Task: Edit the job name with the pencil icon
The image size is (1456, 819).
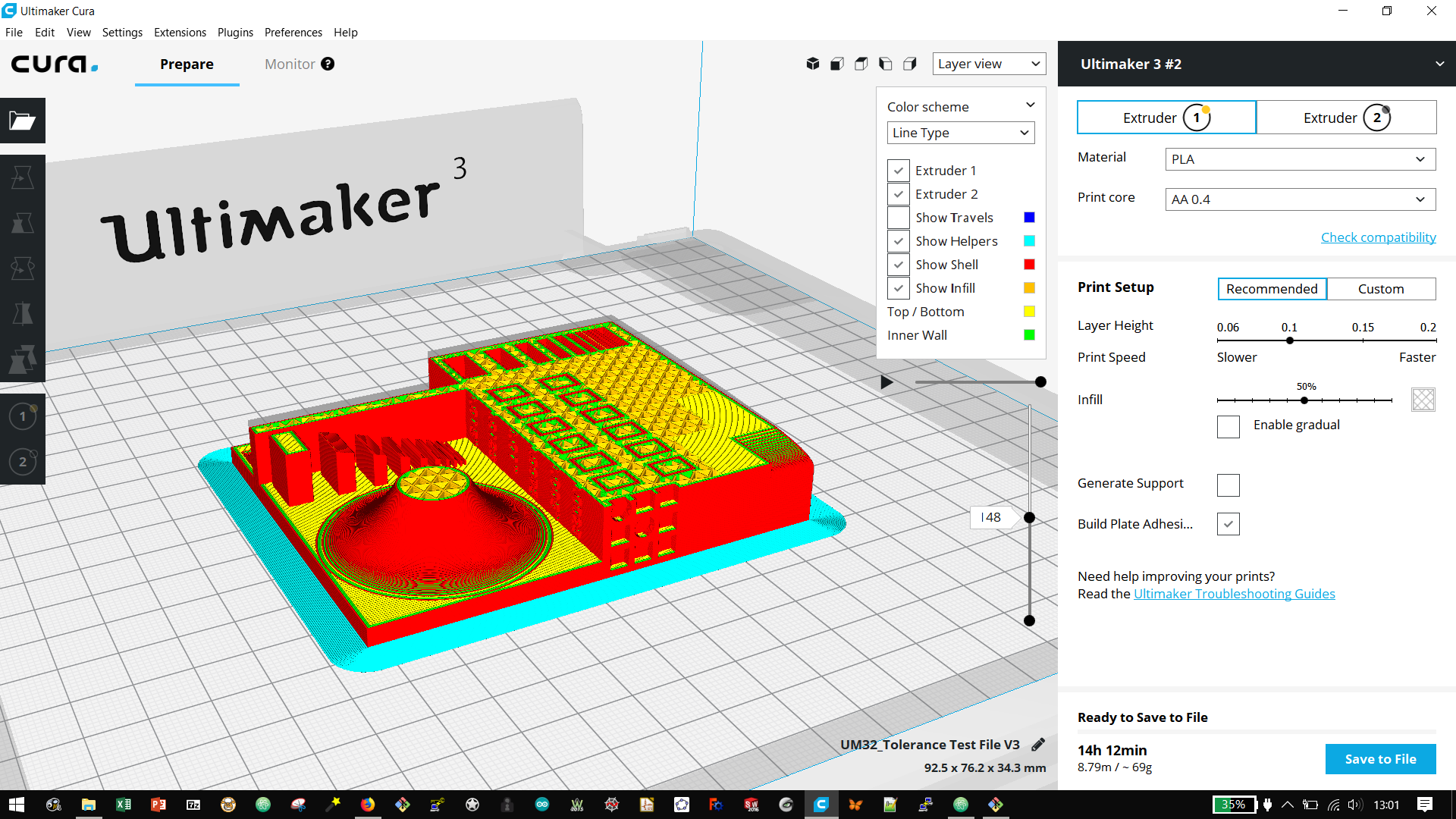Action: (x=1038, y=745)
